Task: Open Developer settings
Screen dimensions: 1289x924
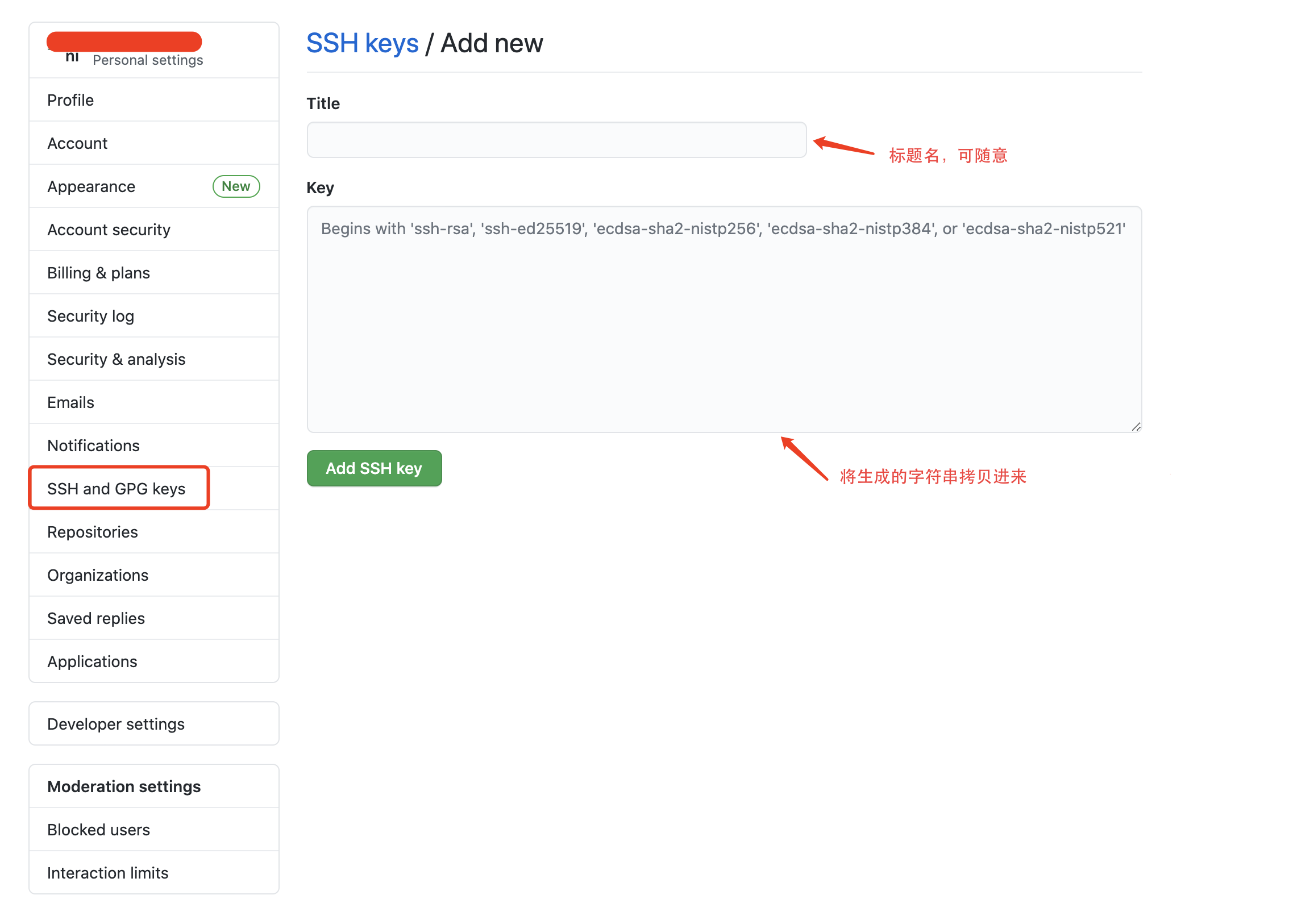Action: (x=116, y=724)
